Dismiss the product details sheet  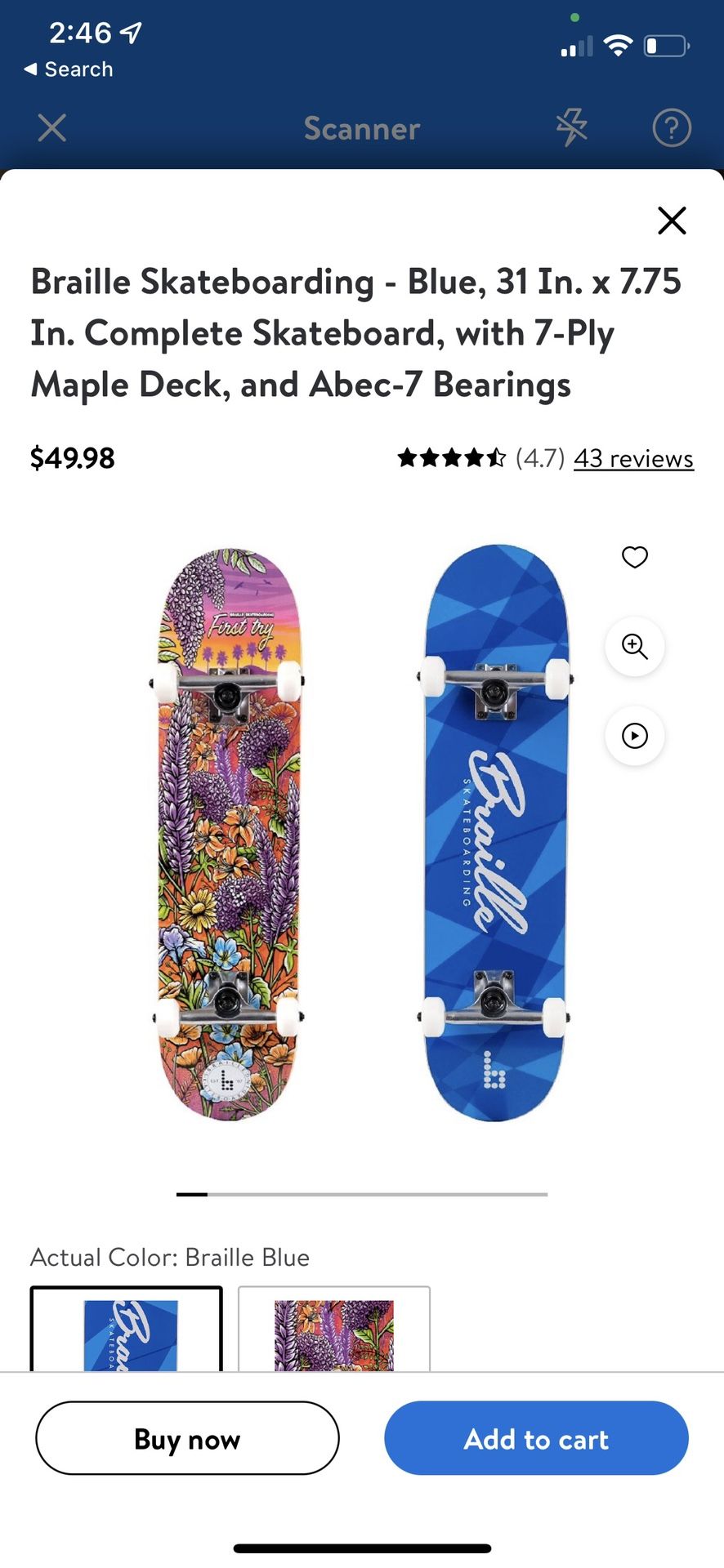(x=672, y=220)
